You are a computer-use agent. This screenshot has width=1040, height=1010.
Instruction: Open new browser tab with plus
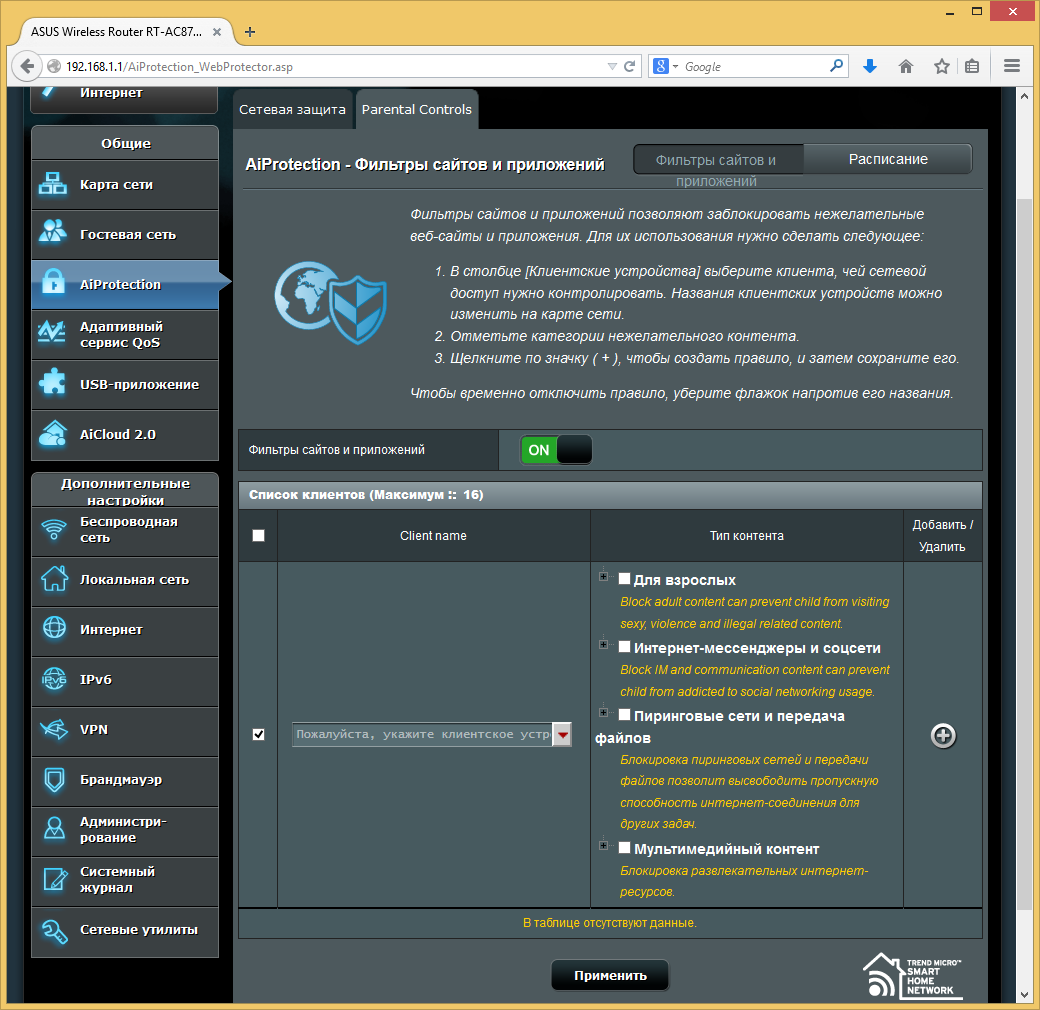(250, 32)
